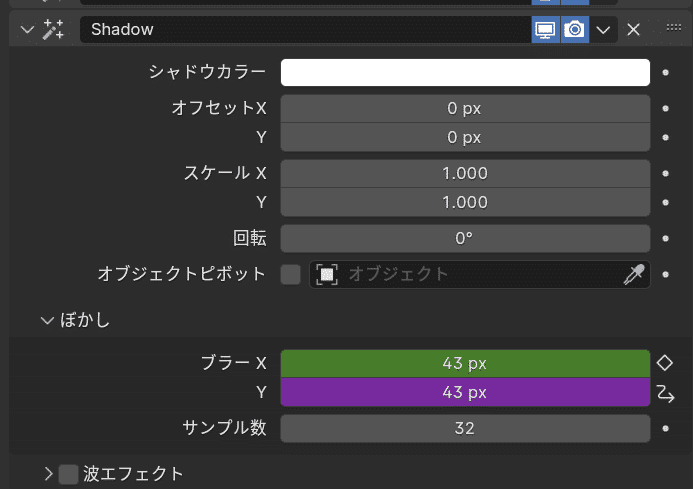Open the オブジェクト picker field
This screenshot has height=489, width=693.
(x=480, y=275)
